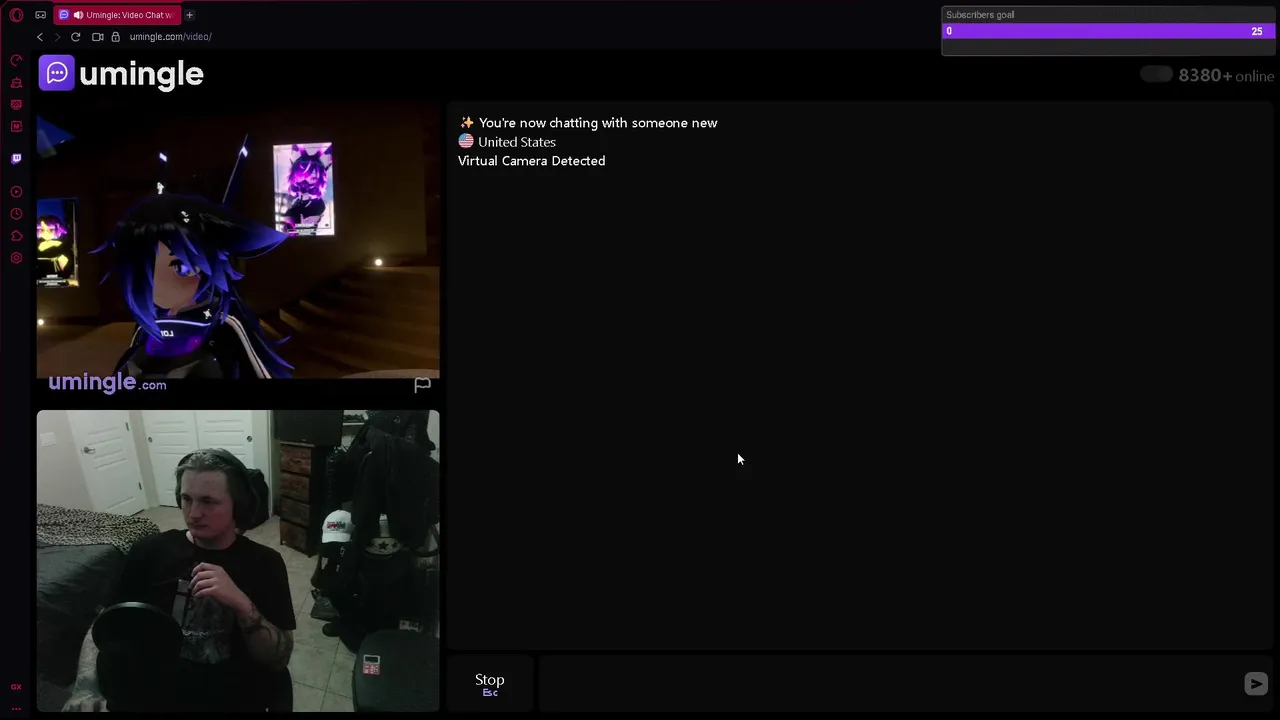
Task: Open sidebar three-dots more options
Action: click(16, 708)
